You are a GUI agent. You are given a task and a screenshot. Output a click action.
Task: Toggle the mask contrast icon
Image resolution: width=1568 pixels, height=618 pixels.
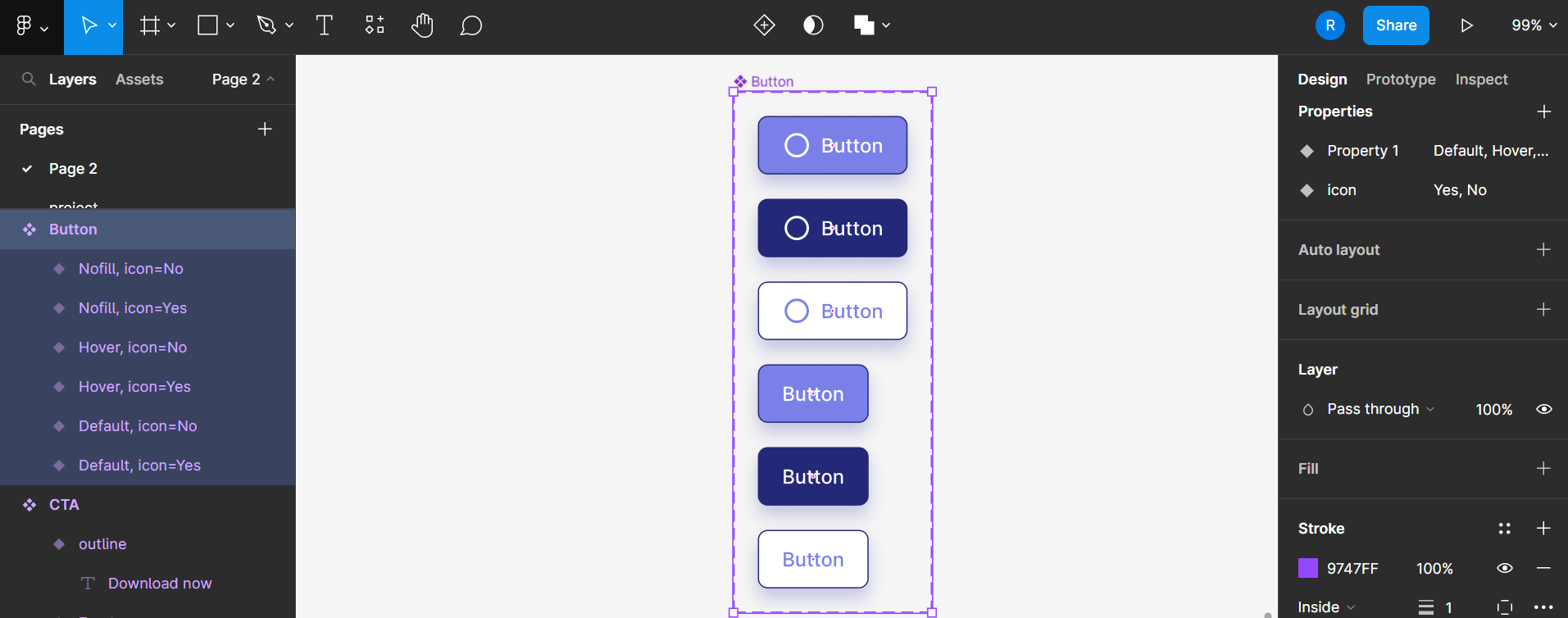click(x=813, y=25)
